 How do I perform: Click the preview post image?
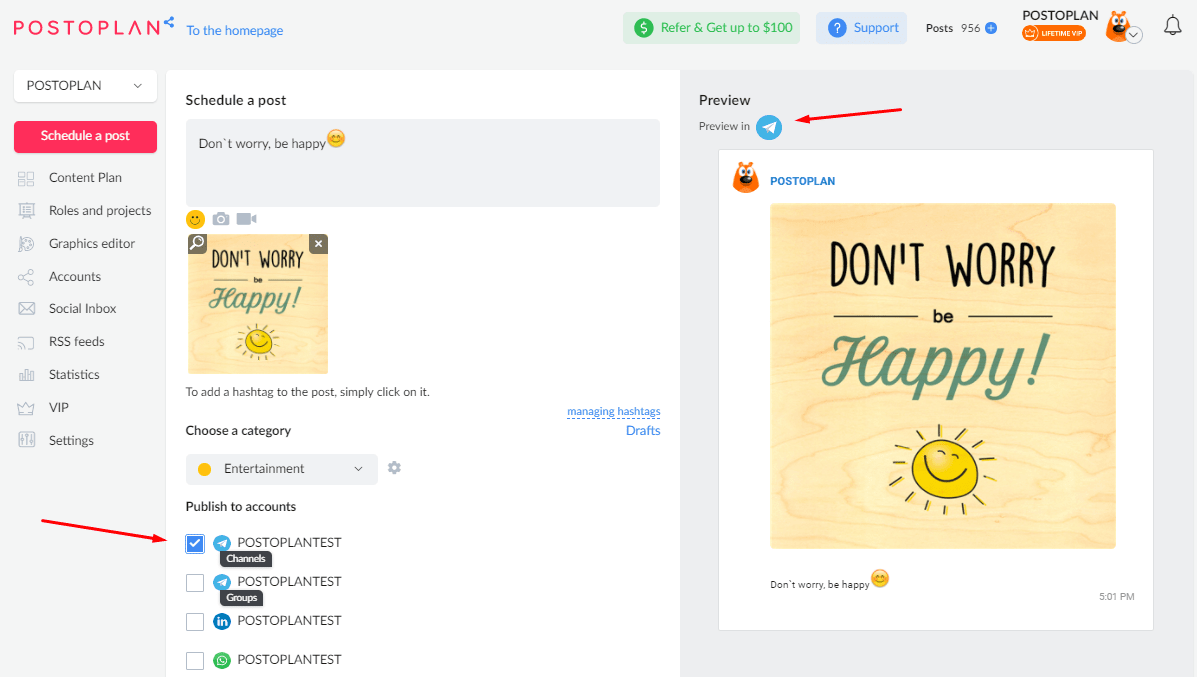tap(943, 376)
